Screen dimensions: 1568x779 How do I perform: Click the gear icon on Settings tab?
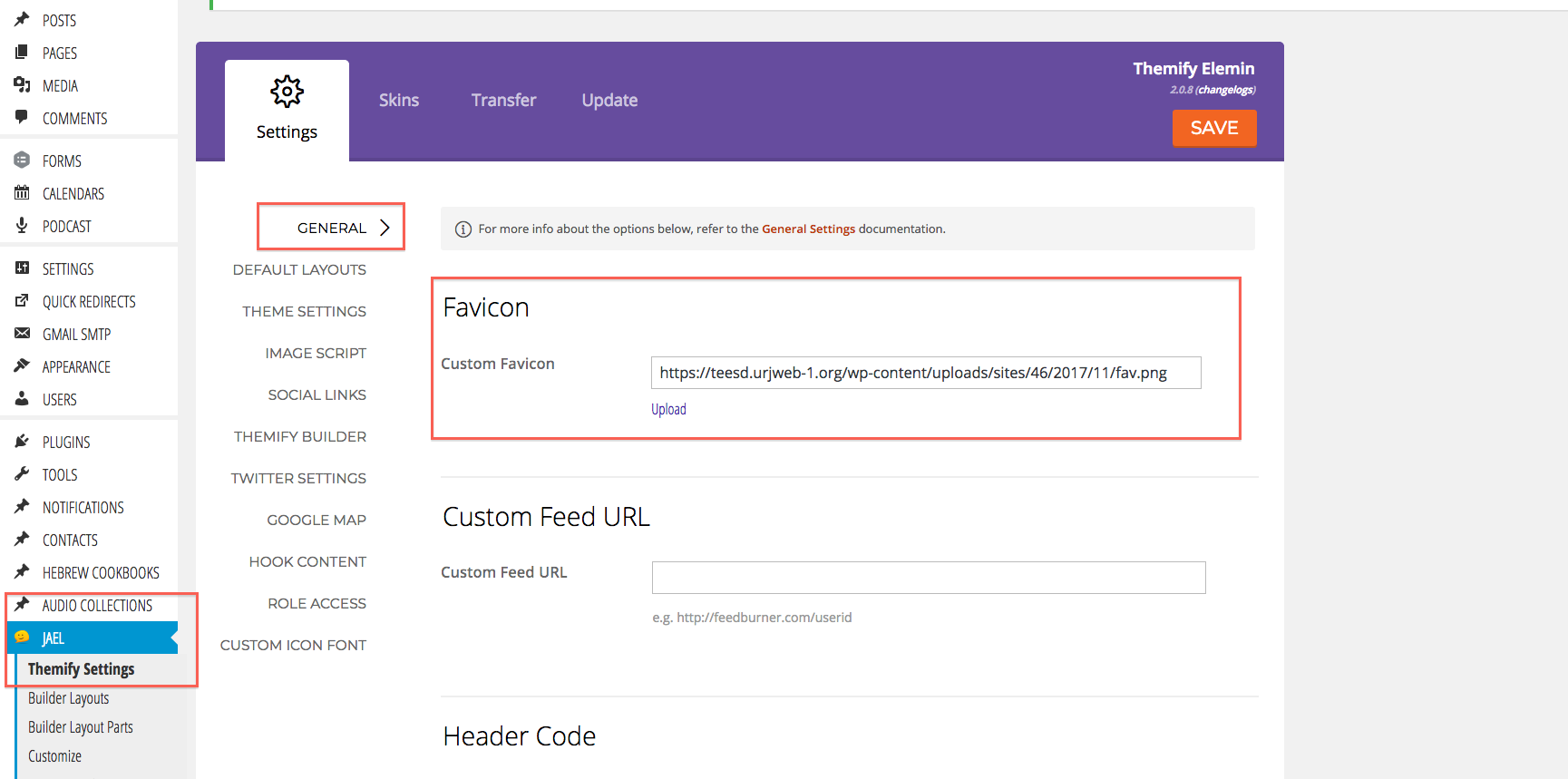coord(287,92)
